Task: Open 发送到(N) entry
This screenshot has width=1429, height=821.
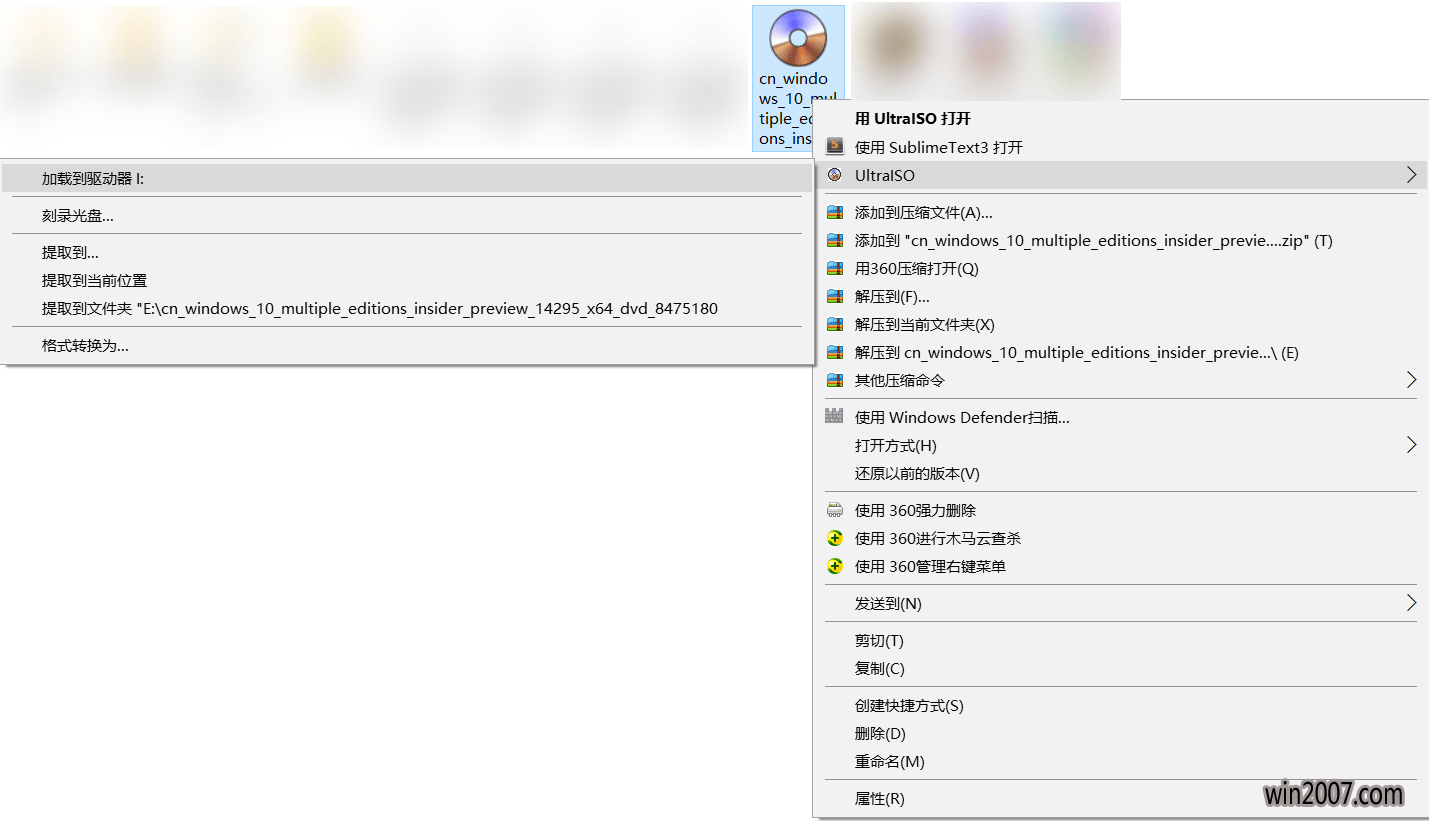Action: (1121, 603)
